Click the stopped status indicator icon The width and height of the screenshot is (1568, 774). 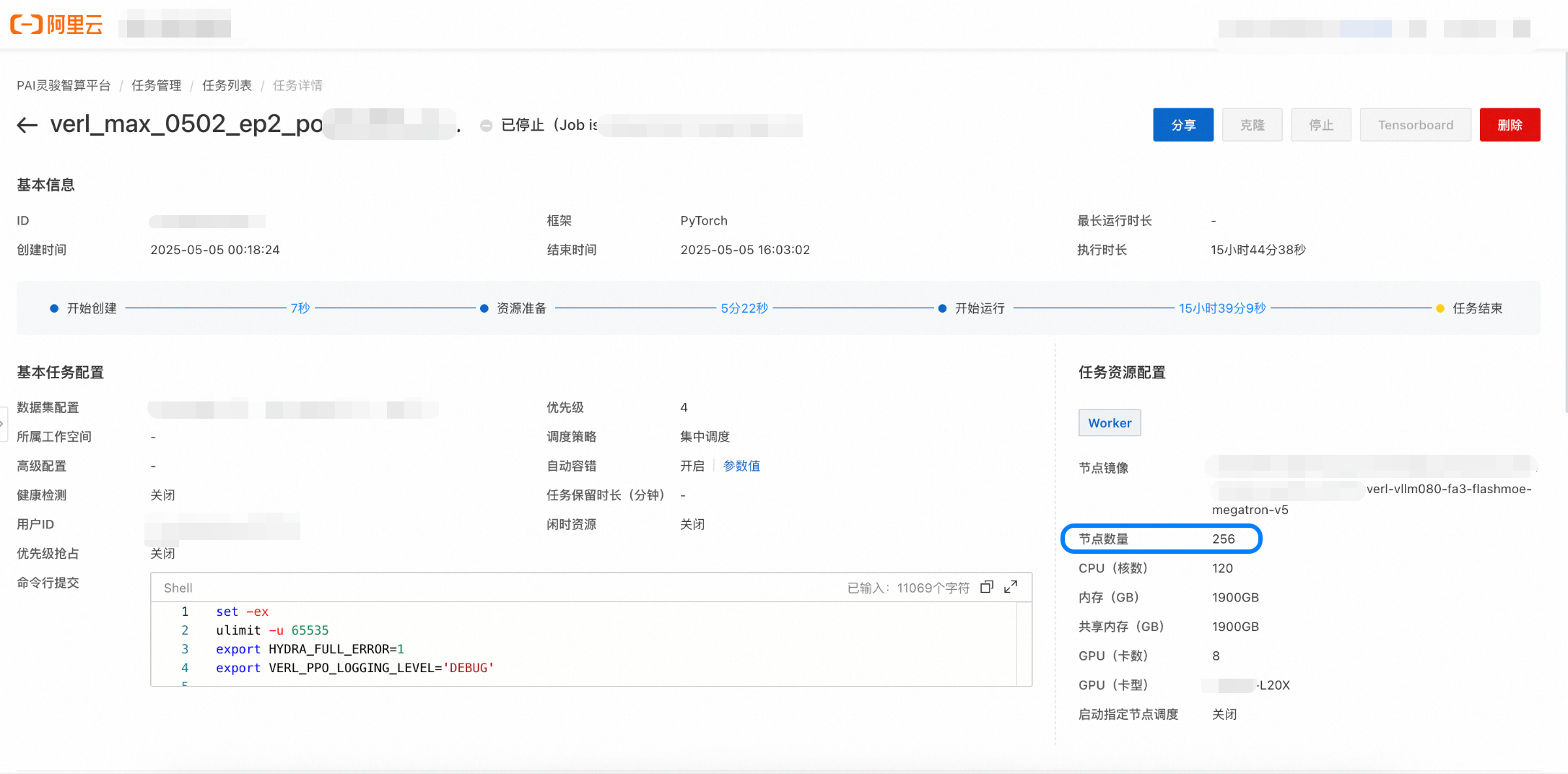pyautogui.click(x=487, y=126)
